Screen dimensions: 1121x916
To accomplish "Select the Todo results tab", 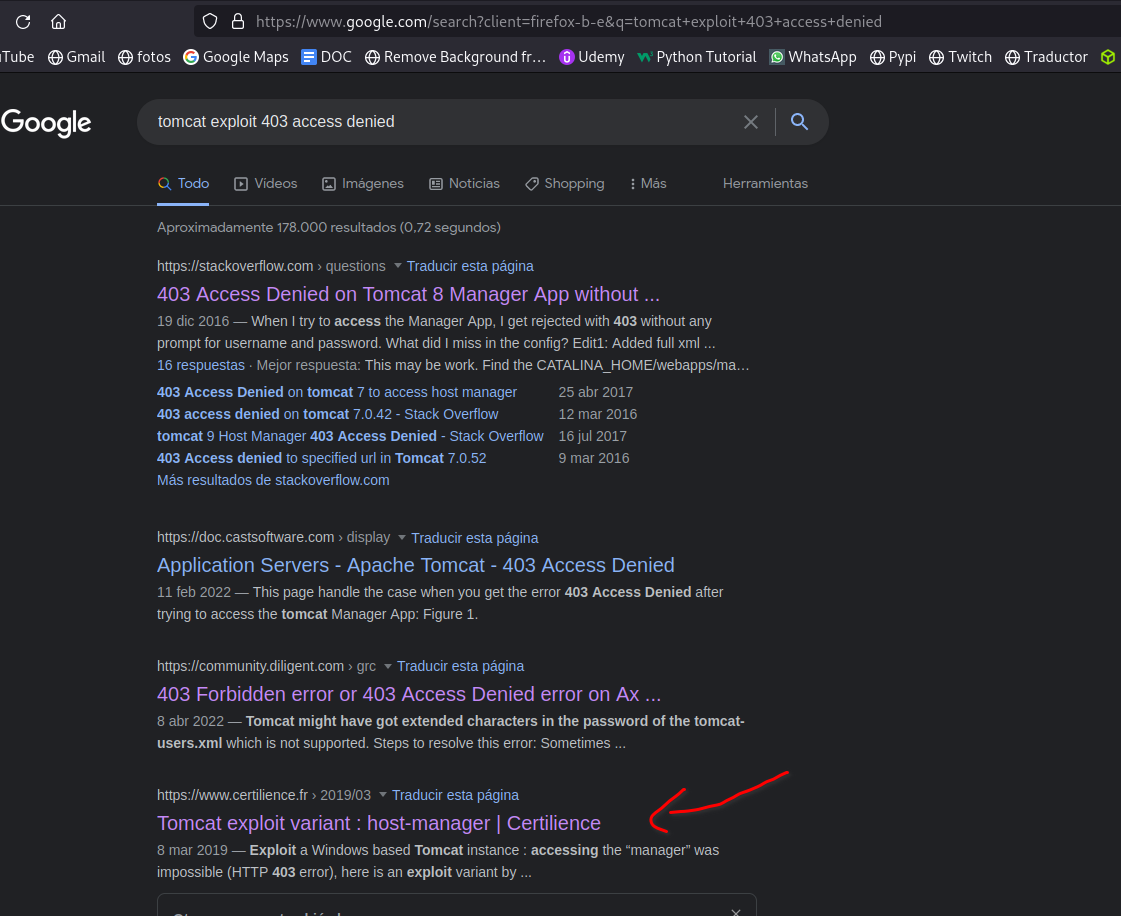I will (x=183, y=184).
